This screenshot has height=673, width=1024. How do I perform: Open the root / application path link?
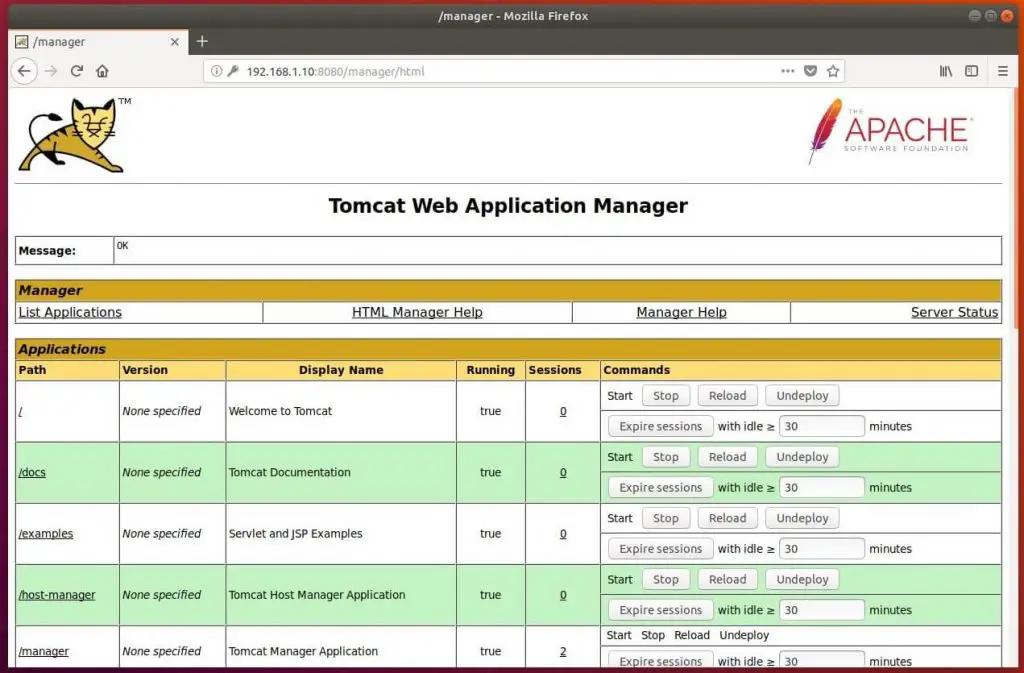coord(20,411)
